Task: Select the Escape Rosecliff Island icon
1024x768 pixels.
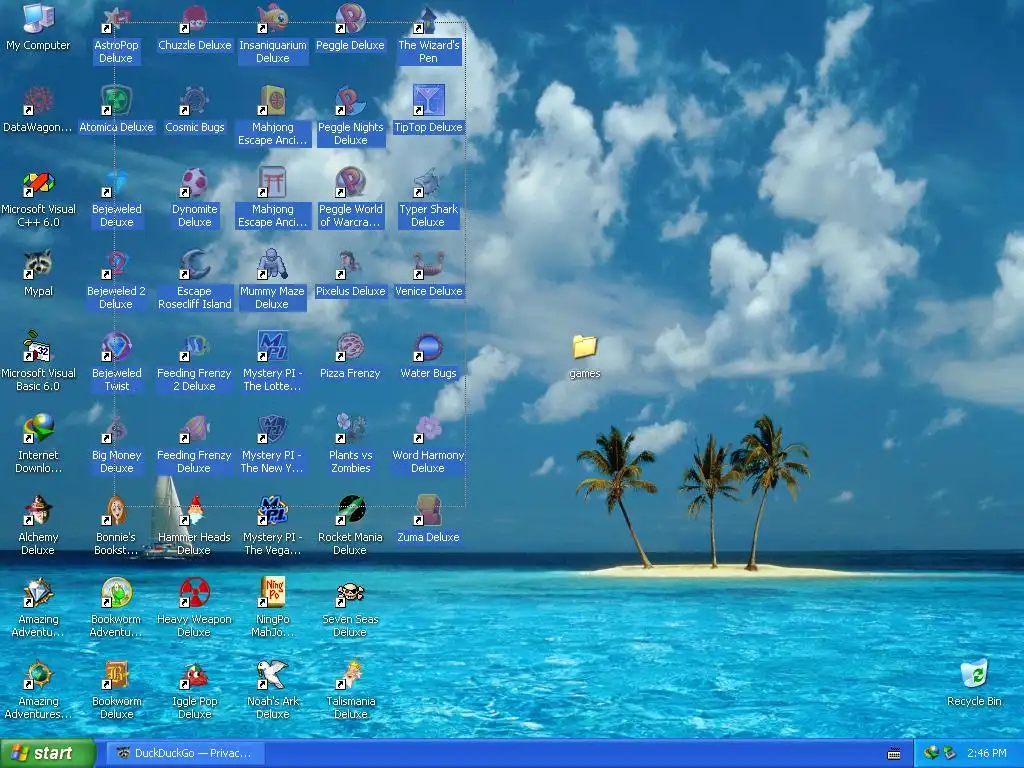Action: [x=195, y=264]
